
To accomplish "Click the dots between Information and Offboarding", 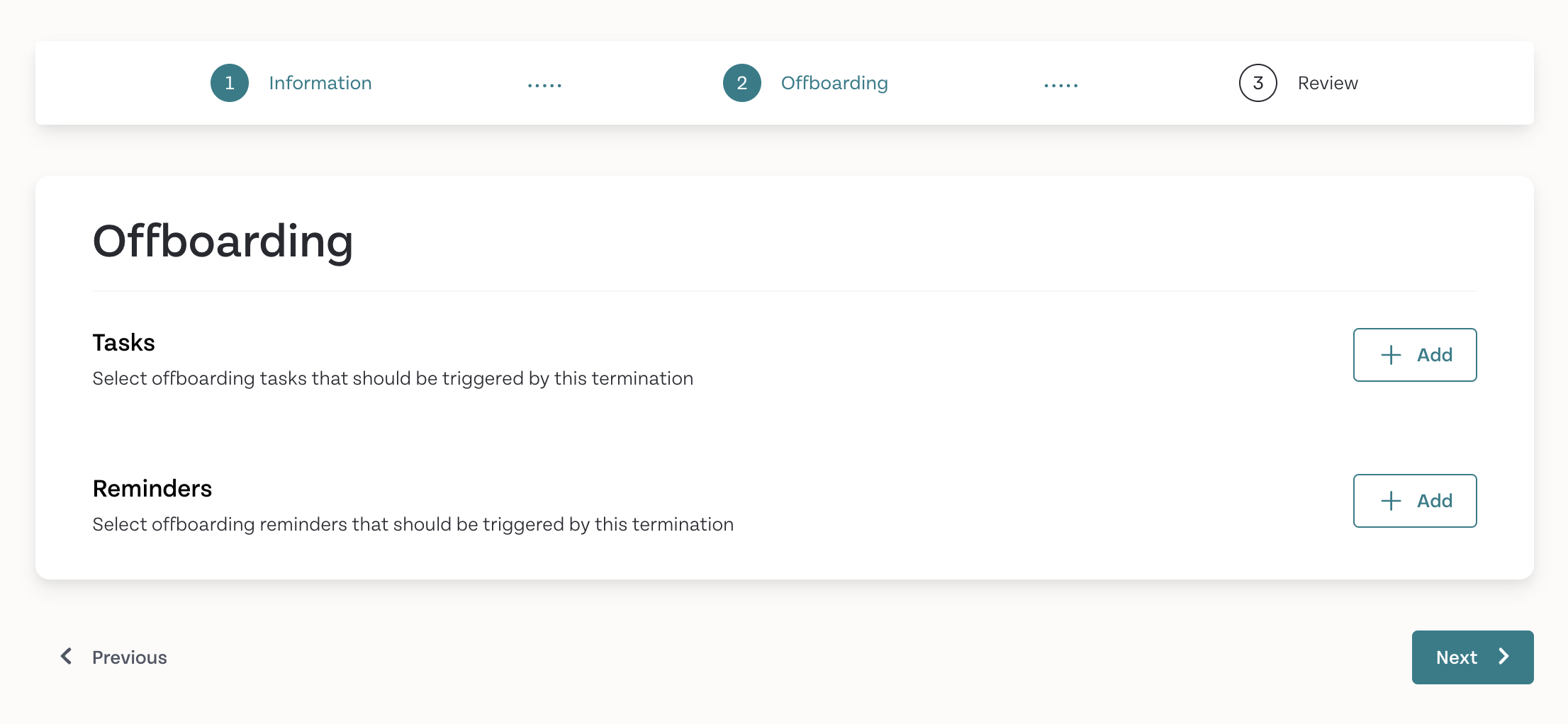I will 544,86.
